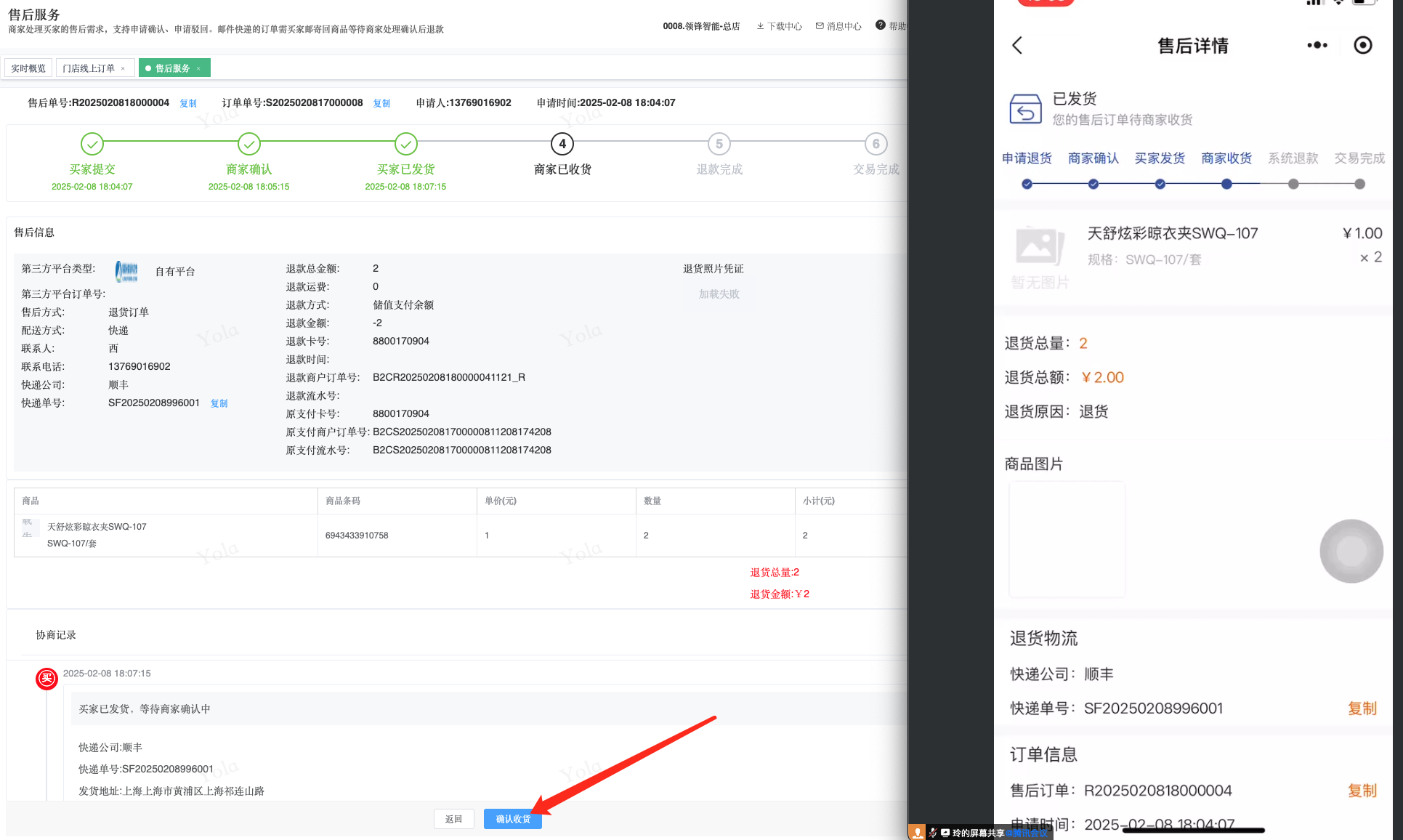The height and width of the screenshot is (840, 1403).
Task: Click the 下载中心 download icon link
Action: [x=779, y=26]
